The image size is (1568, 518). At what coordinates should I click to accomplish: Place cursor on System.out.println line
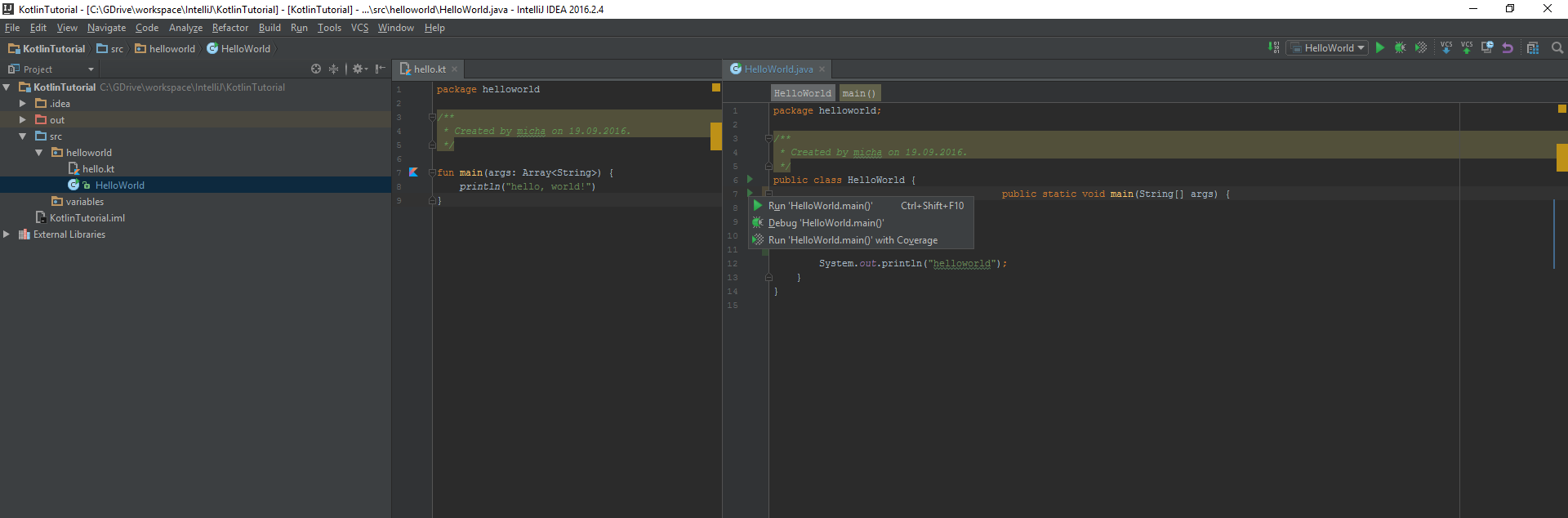click(913, 264)
